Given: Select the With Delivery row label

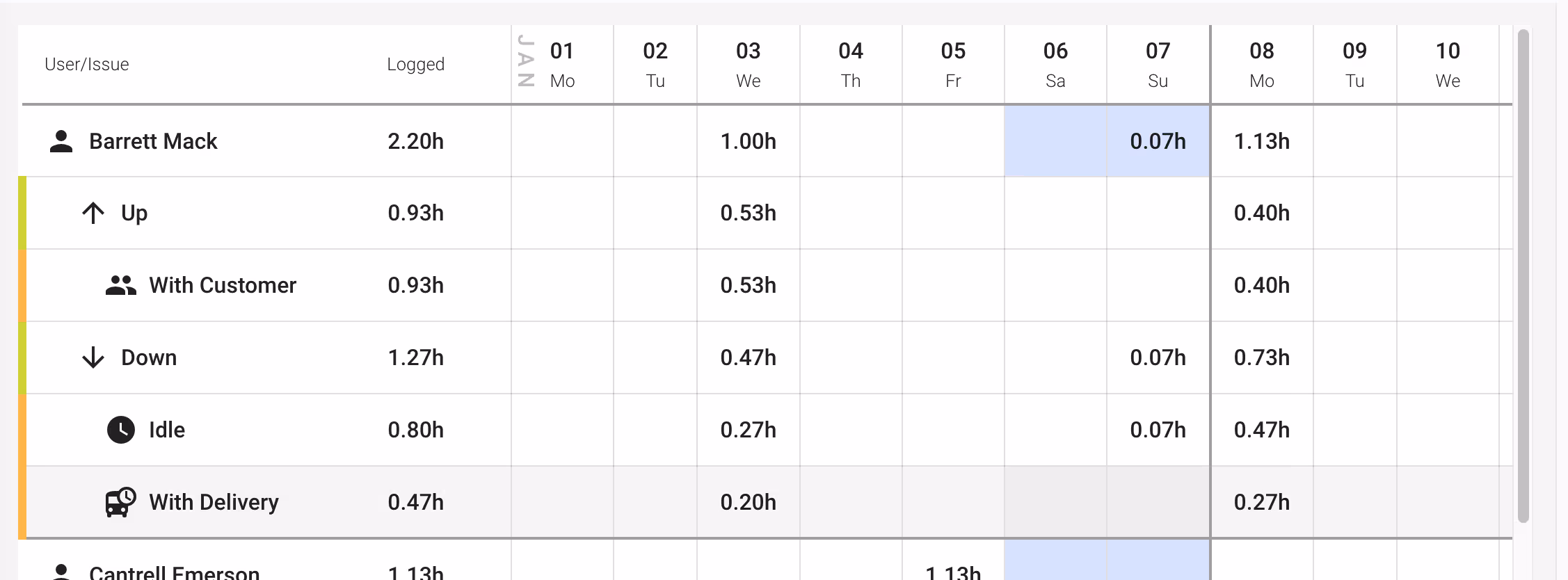Looking at the screenshot, I should click(214, 502).
